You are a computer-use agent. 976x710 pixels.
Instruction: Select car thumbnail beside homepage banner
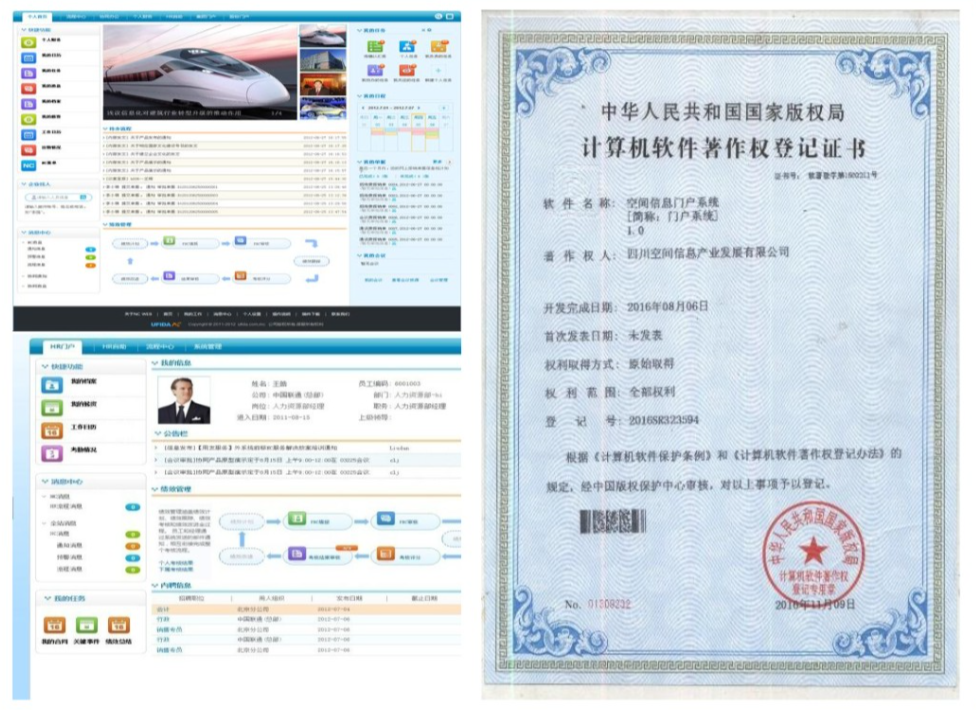click(x=322, y=108)
